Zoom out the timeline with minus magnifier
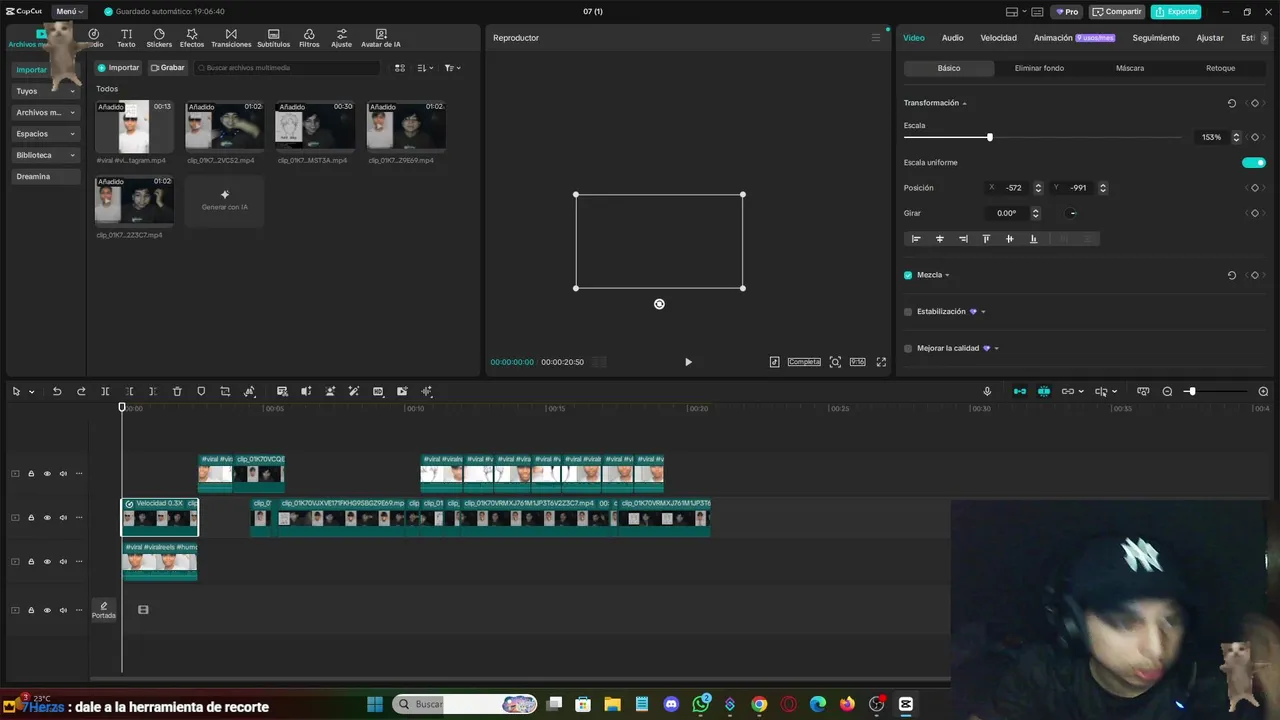Viewport: 1280px width, 720px height. (1167, 391)
